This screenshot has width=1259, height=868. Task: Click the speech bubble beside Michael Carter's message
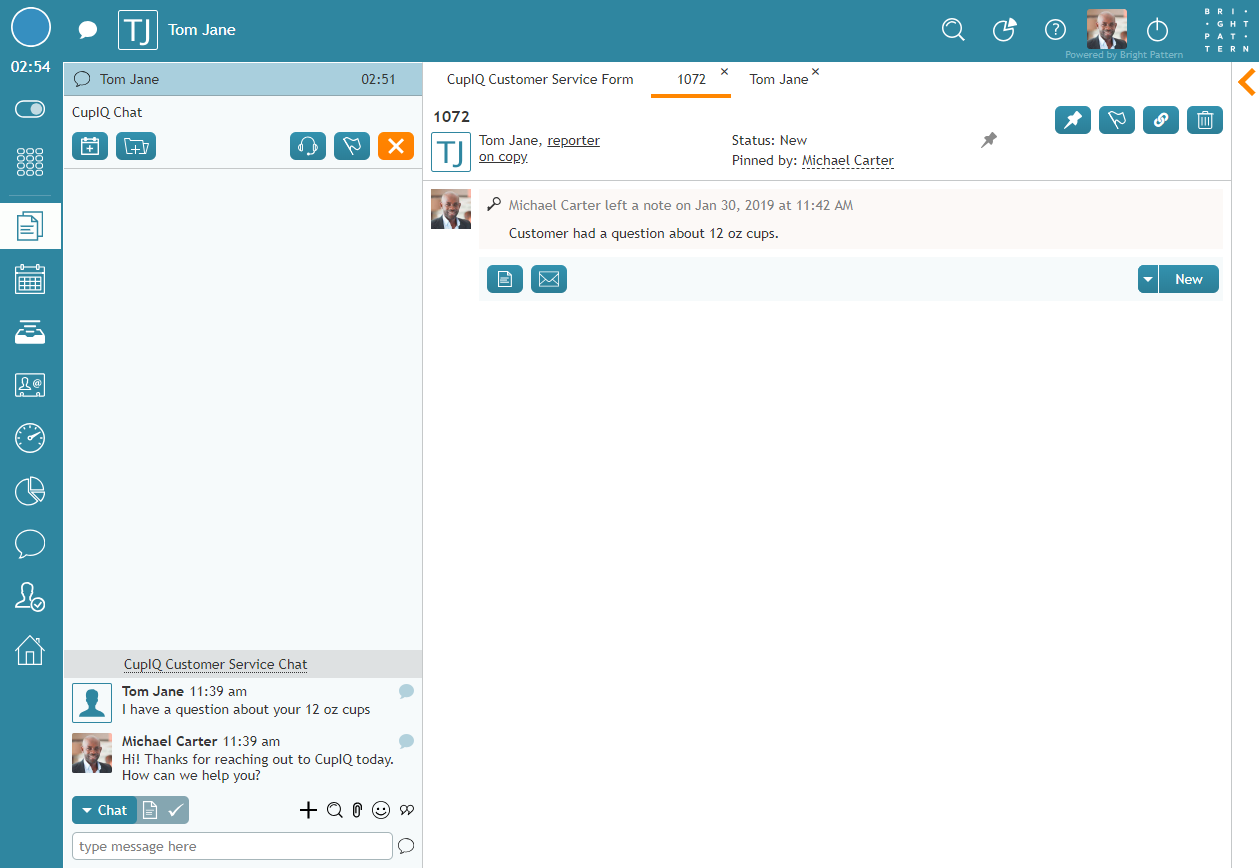[x=406, y=741]
